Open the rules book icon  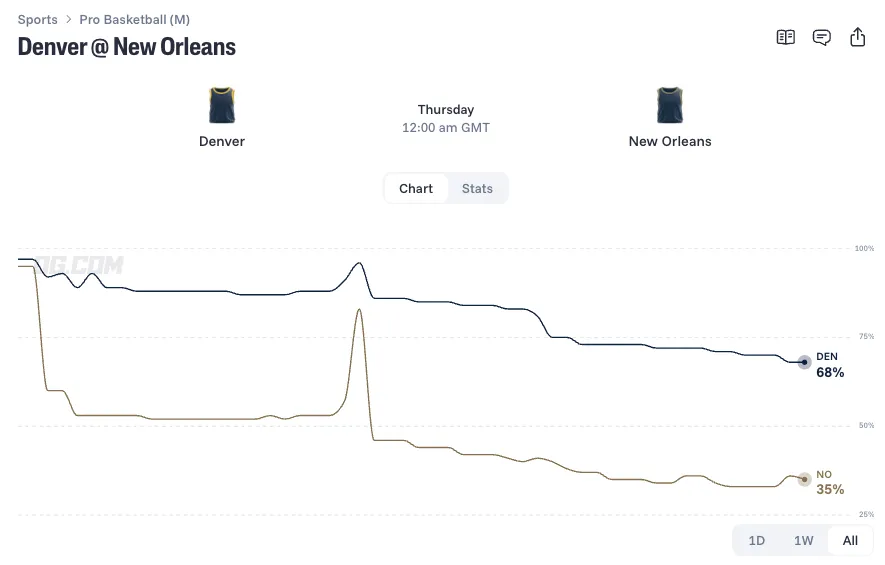tap(785, 37)
